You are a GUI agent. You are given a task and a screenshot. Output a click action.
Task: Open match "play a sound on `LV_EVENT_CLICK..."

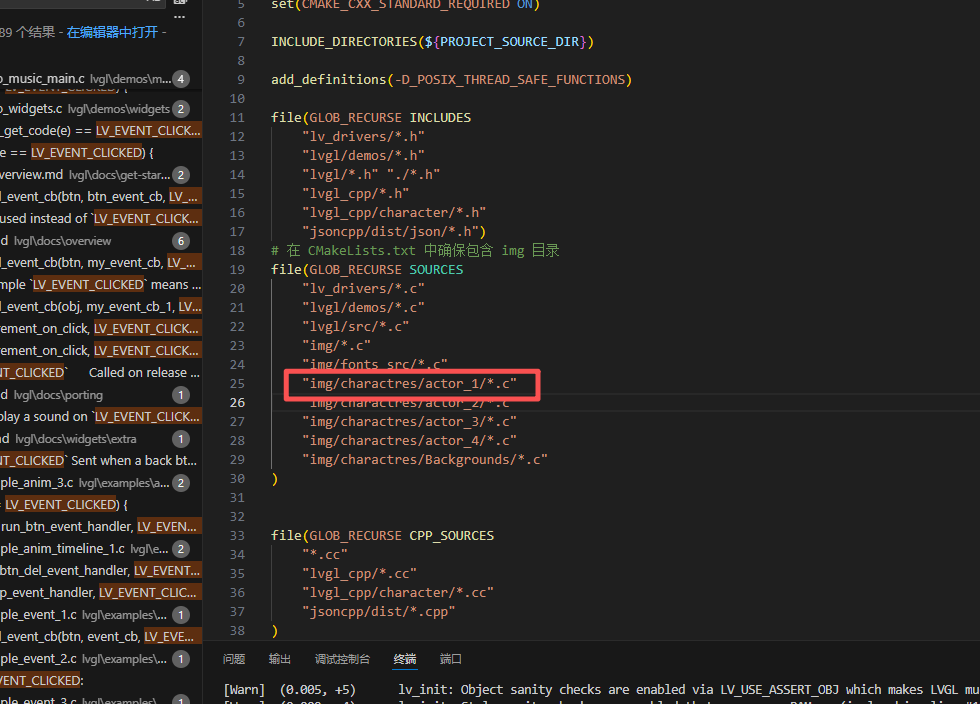coord(101,416)
